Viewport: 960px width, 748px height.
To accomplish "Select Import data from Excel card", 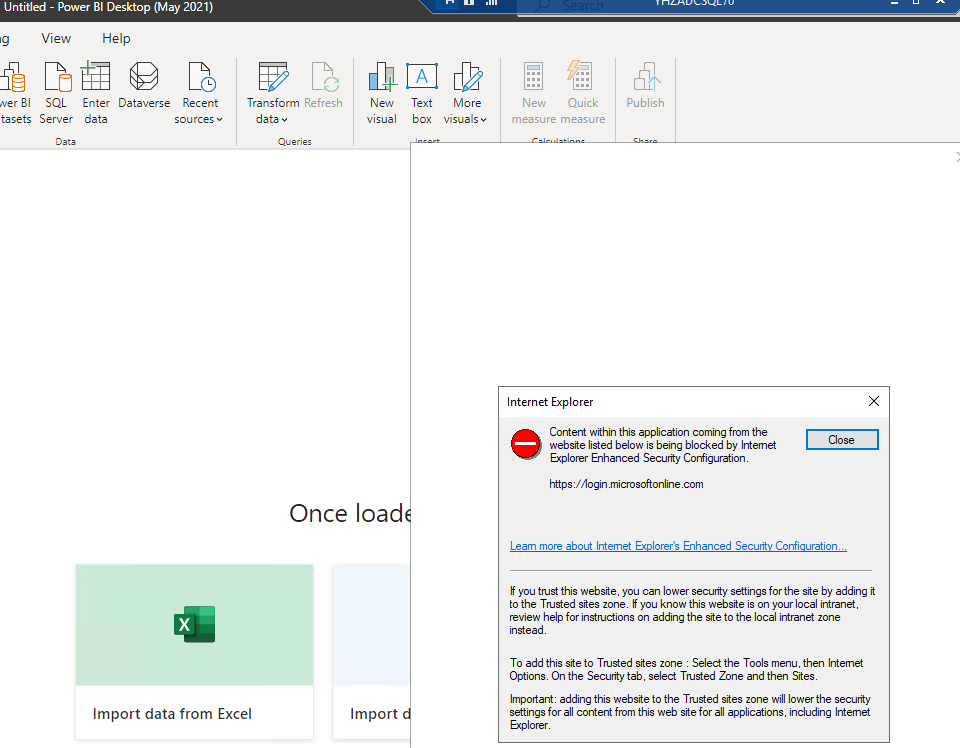I will [194, 652].
